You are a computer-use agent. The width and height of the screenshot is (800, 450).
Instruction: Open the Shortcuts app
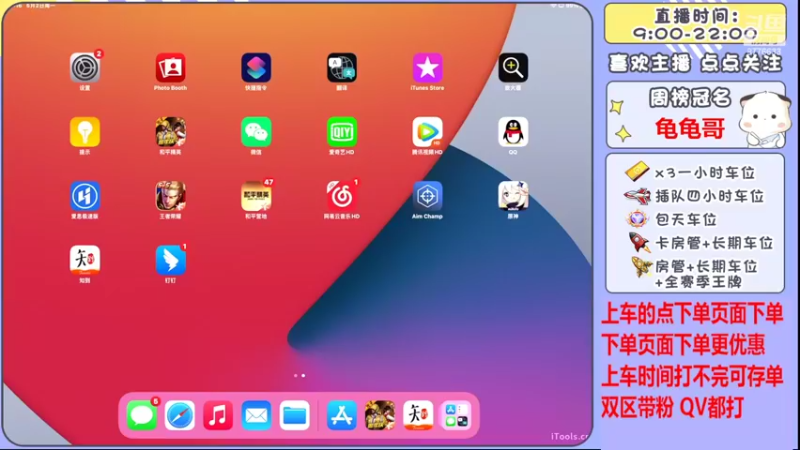point(256,67)
